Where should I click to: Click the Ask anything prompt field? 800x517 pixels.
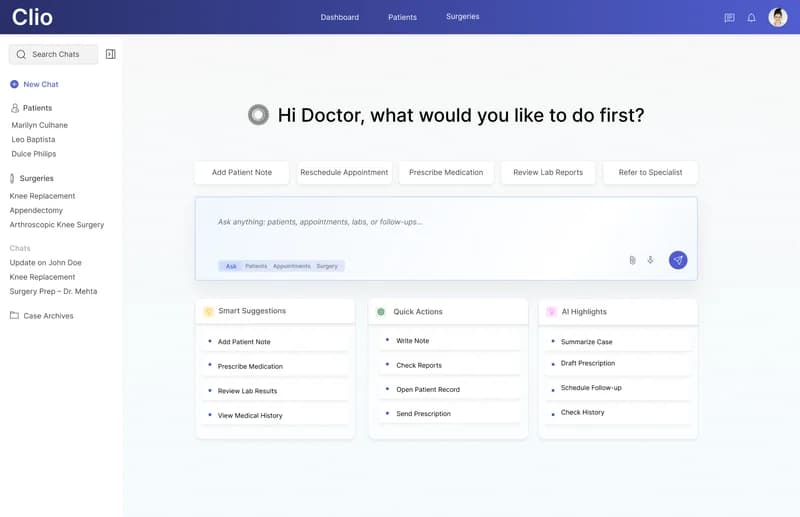pyautogui.click(x=446, y=238)
